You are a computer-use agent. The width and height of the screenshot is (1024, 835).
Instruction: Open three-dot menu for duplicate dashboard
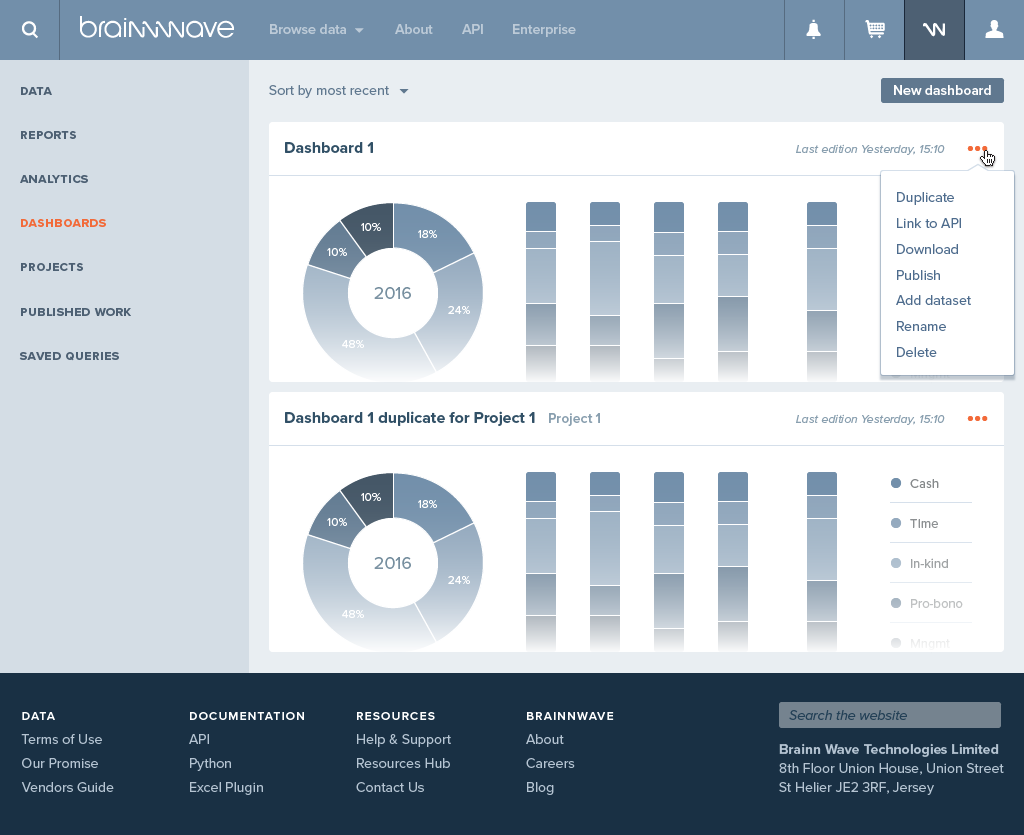pyautogui.click(x=977, y=419)
